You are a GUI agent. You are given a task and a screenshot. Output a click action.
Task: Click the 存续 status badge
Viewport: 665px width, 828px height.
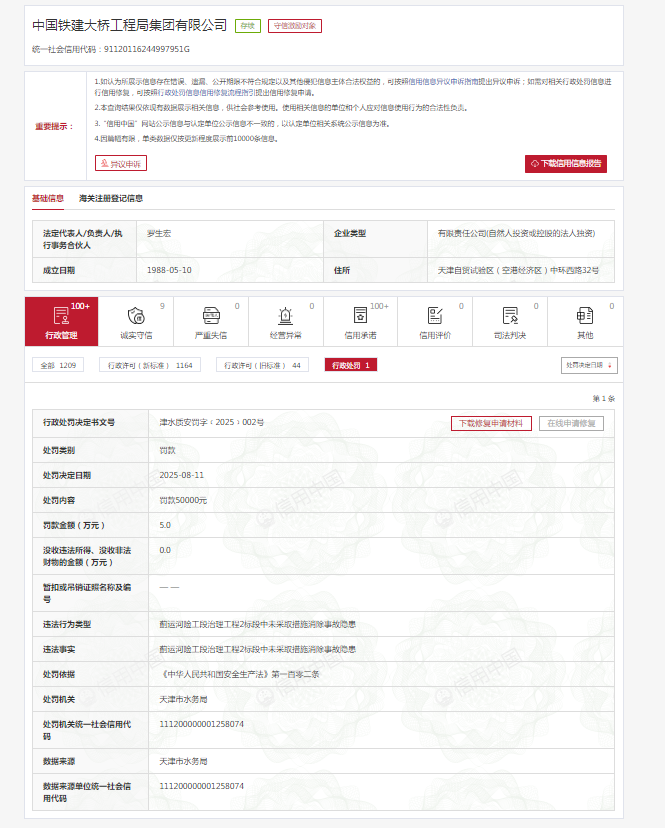pos(248,26)
